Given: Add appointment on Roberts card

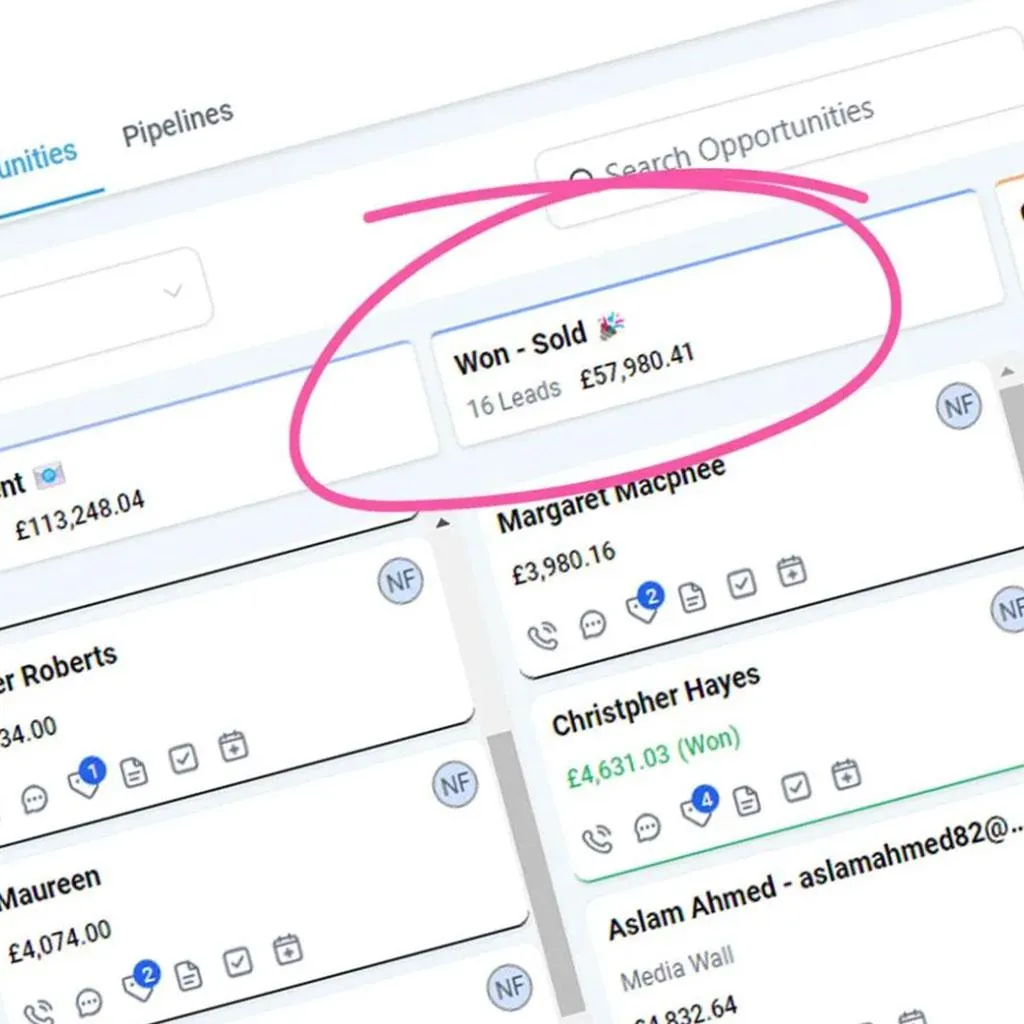Looking at the screenshot, I should (x=233, y=746).
